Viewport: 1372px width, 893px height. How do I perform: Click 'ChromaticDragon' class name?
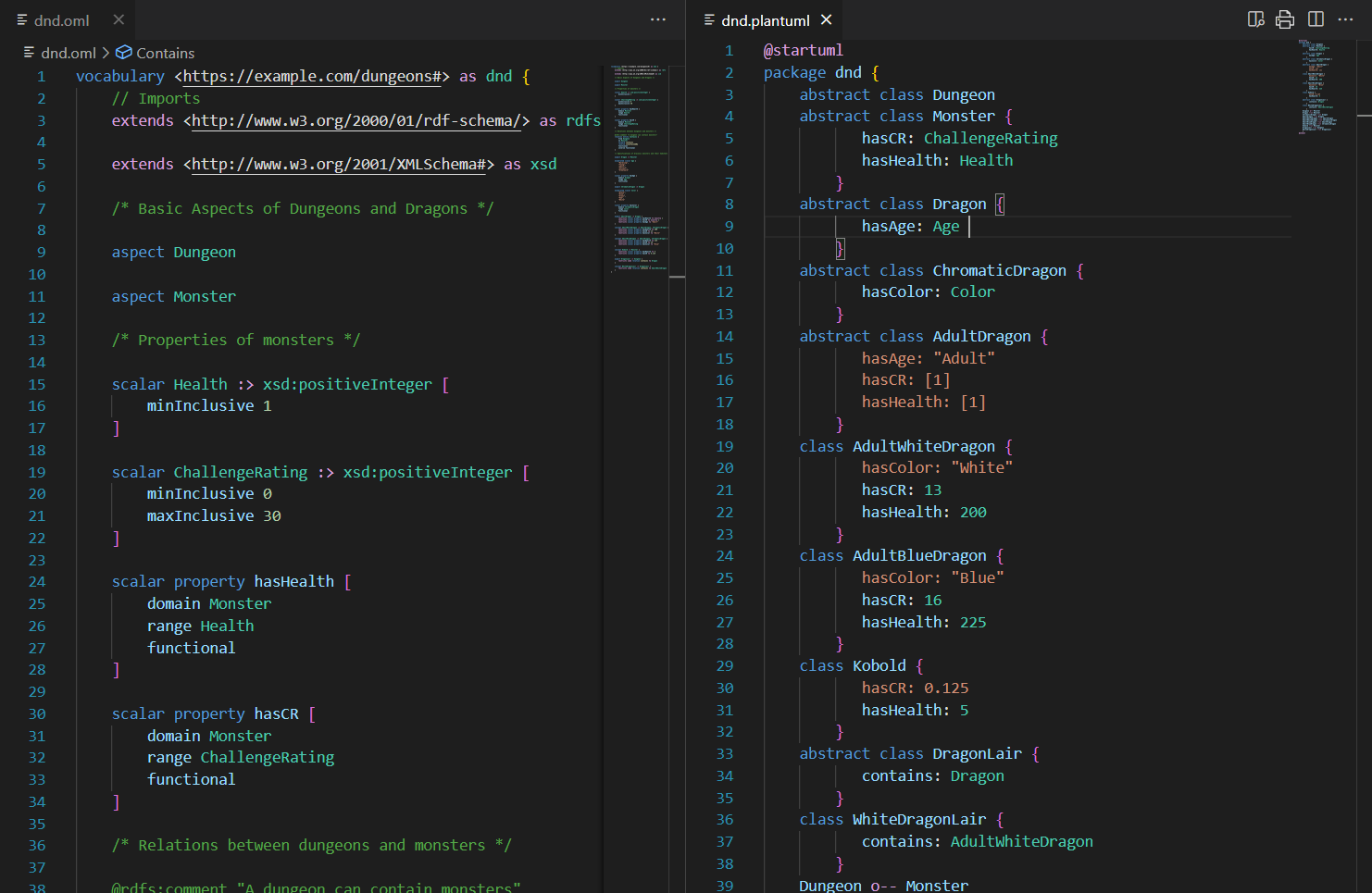tap(1000, 270)
